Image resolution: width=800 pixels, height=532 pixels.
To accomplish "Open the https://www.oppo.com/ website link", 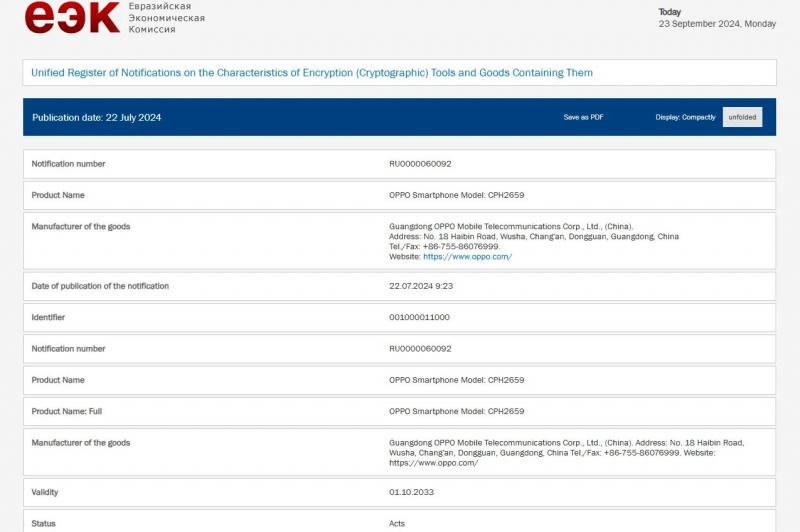I will (467, 257).
